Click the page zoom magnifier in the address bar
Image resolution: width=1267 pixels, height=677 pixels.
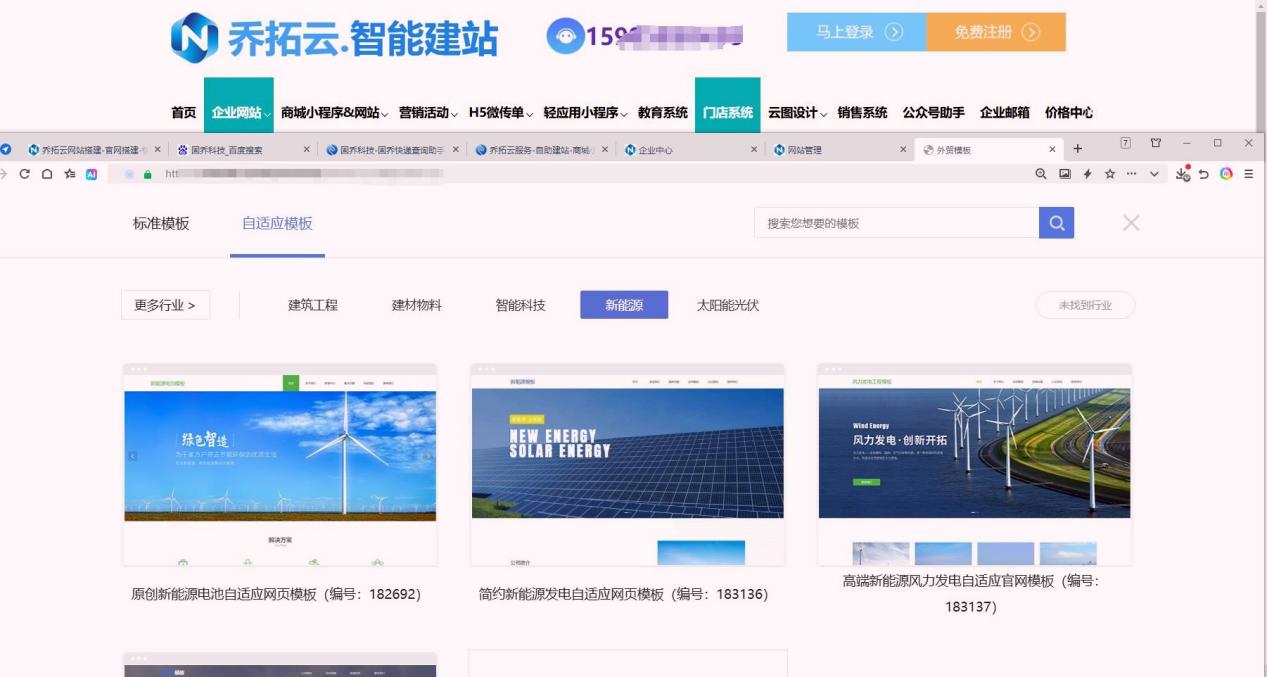point(1041,173)
